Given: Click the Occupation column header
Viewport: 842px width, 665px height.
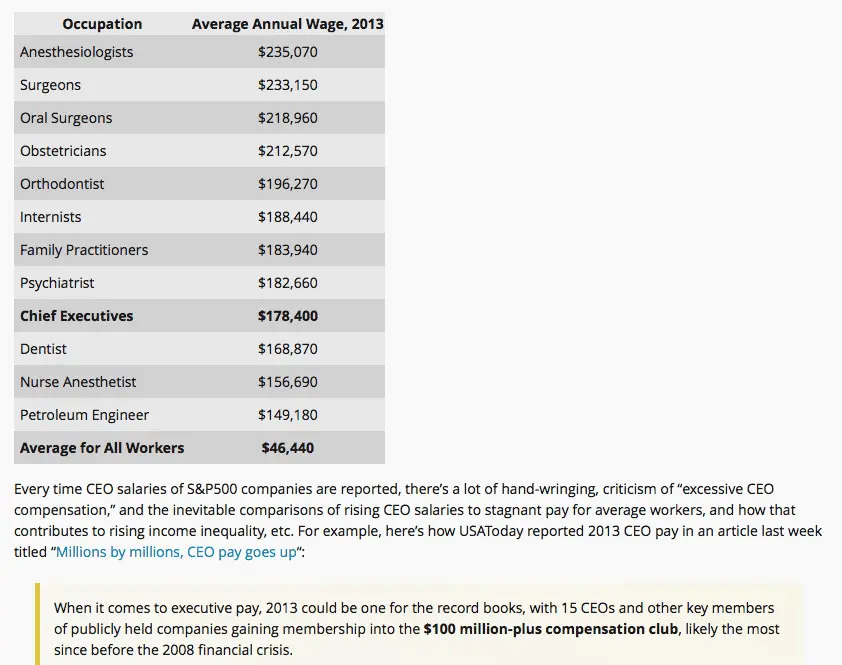Looking at the screenshot, I should (x=102, y=24).
